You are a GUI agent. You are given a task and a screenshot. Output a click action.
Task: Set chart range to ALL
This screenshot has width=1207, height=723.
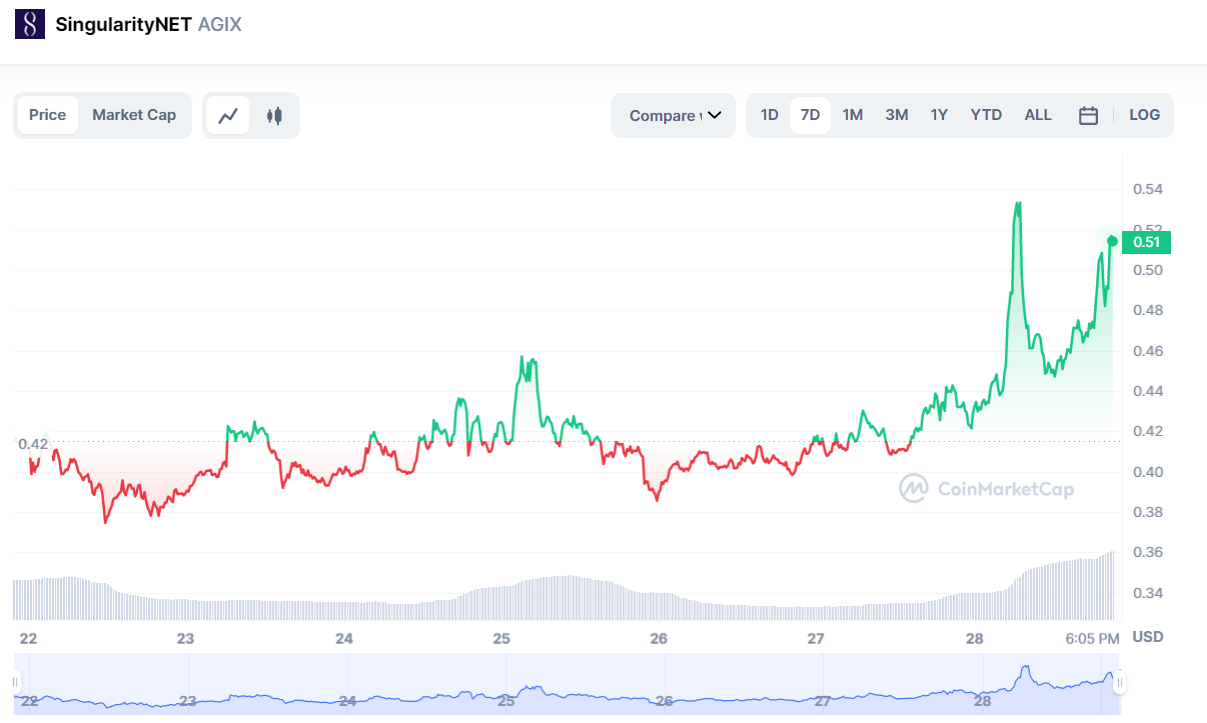1038,115
